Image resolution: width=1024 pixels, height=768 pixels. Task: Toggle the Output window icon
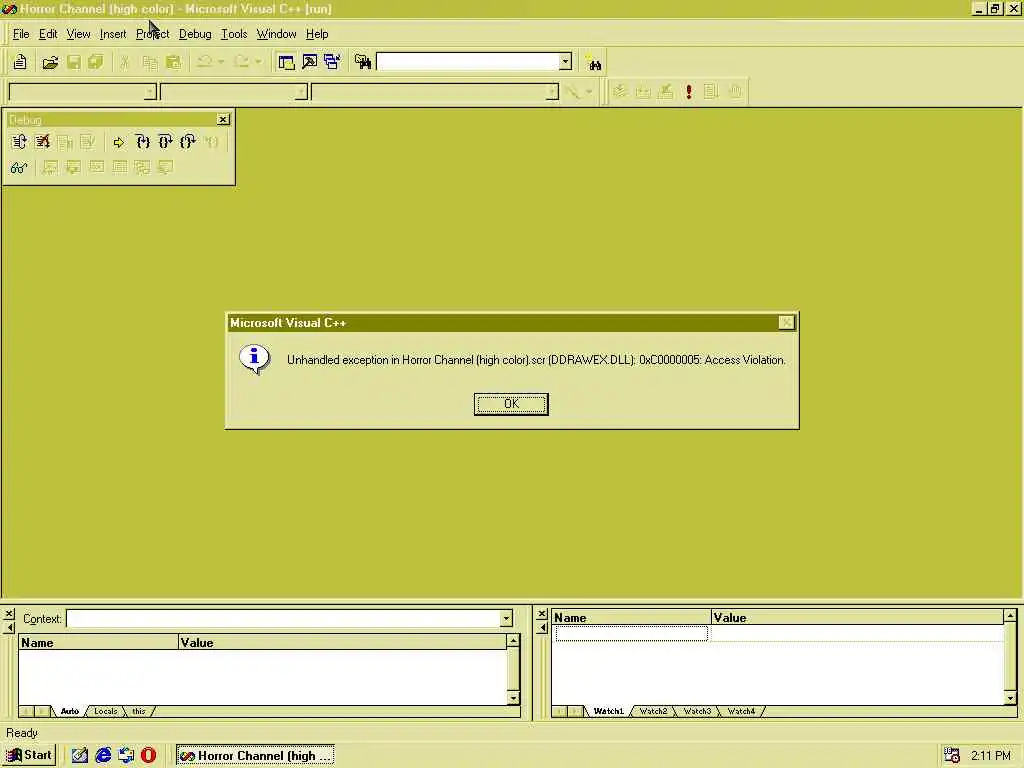(310, 62)
